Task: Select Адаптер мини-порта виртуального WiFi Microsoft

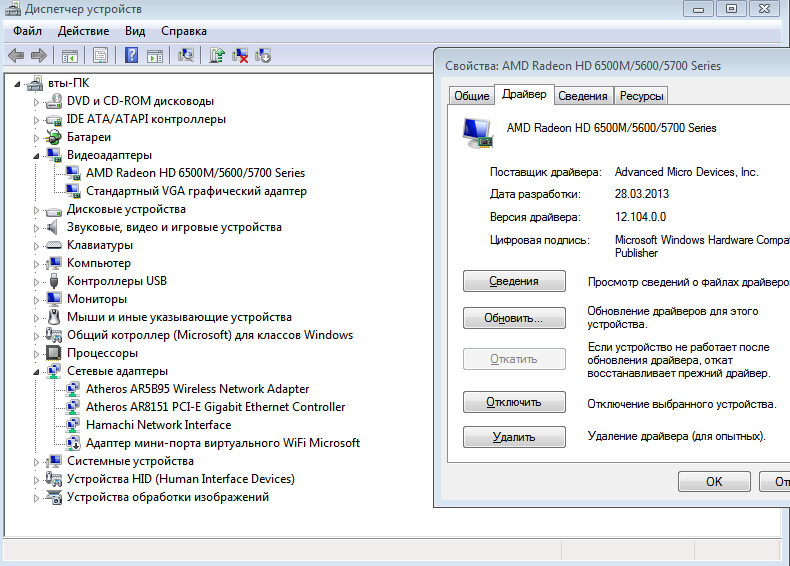Action: [223, 443]
